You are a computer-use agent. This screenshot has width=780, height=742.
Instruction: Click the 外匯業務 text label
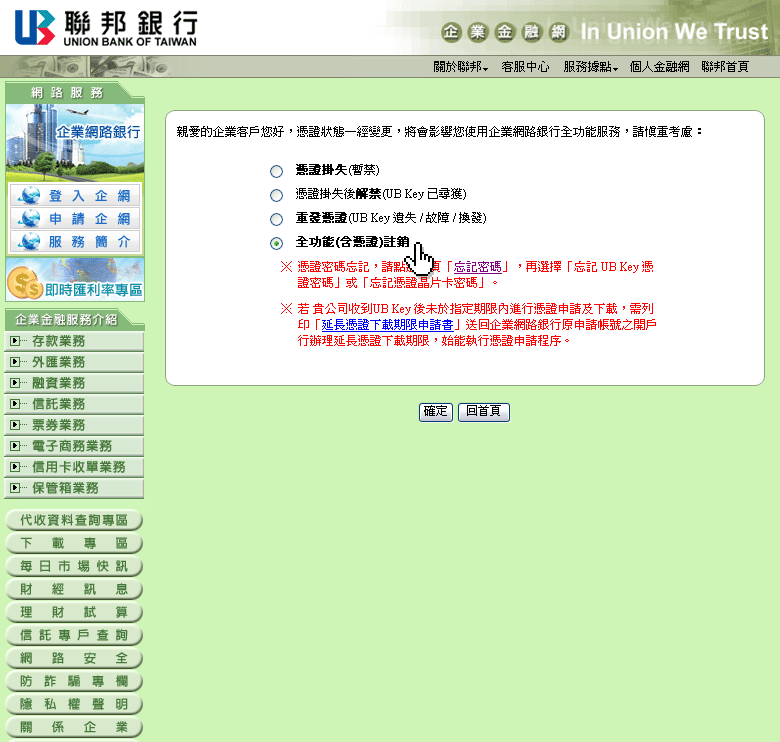click(x=58, y=362)
